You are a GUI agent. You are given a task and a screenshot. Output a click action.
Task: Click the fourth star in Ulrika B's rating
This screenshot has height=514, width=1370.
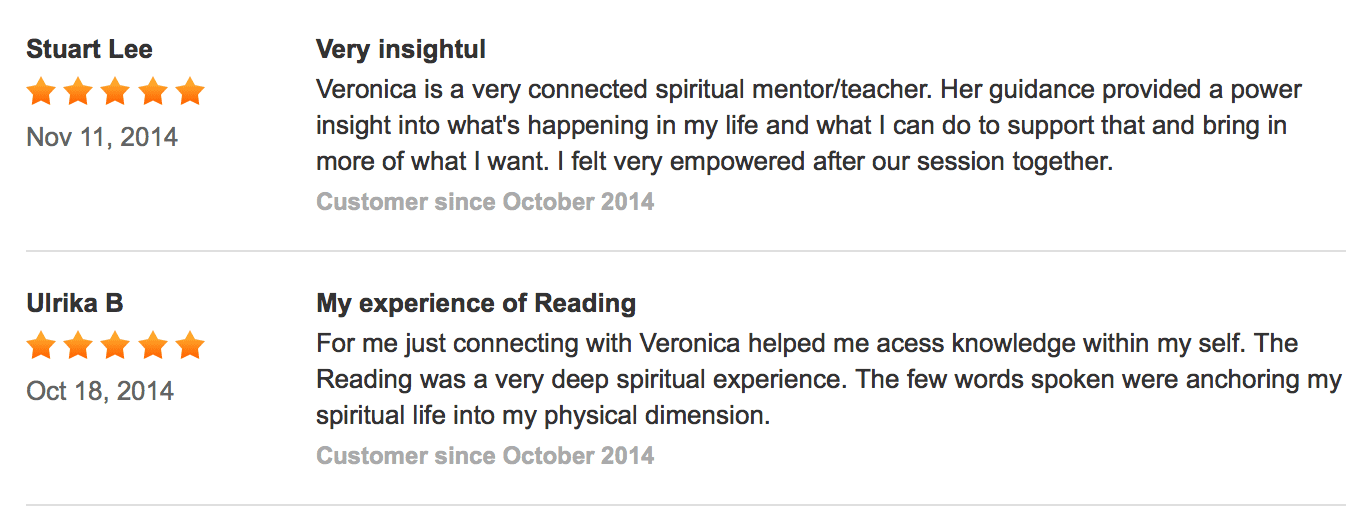pyautogui.click(x=152, y=346)
